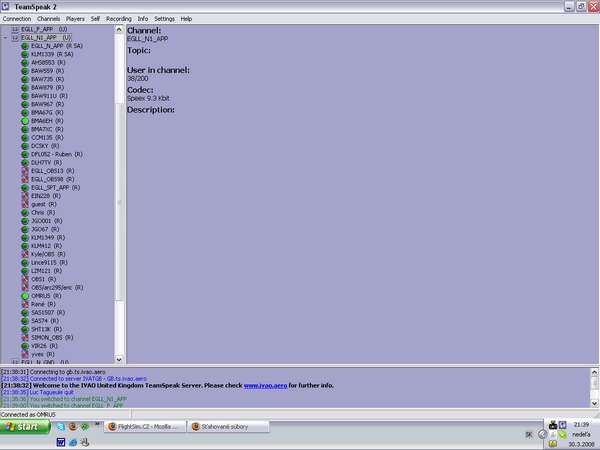Viewport: 600px width, 450px height.
Task: Click the player icon next to Chris
Action: pyautogui.click(x=25, y=213)
